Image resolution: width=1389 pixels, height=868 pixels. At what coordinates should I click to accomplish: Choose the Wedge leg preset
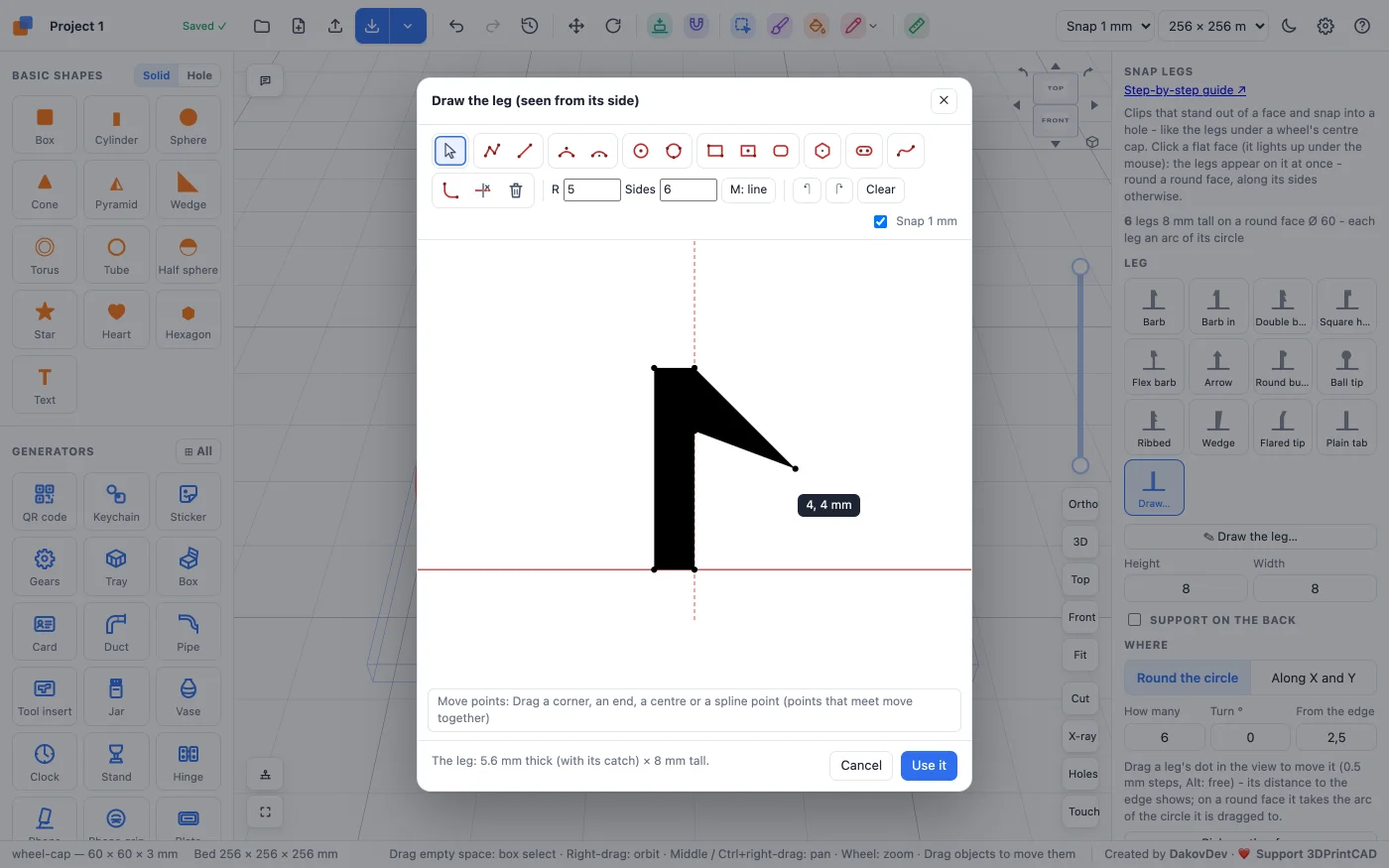[x=1218, y=428]
